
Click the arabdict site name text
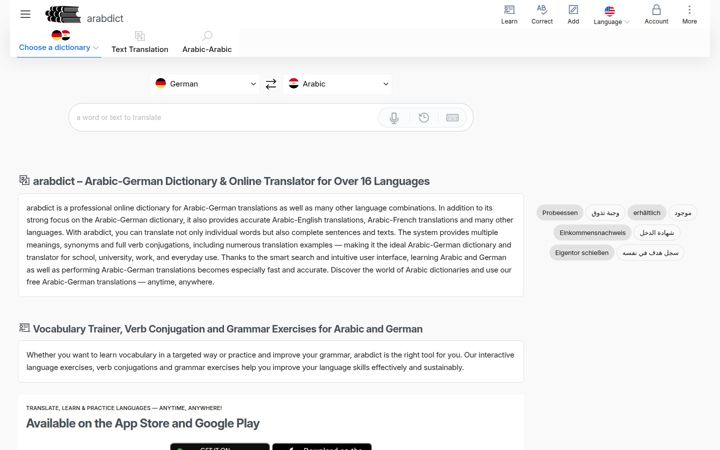(105, 18)
